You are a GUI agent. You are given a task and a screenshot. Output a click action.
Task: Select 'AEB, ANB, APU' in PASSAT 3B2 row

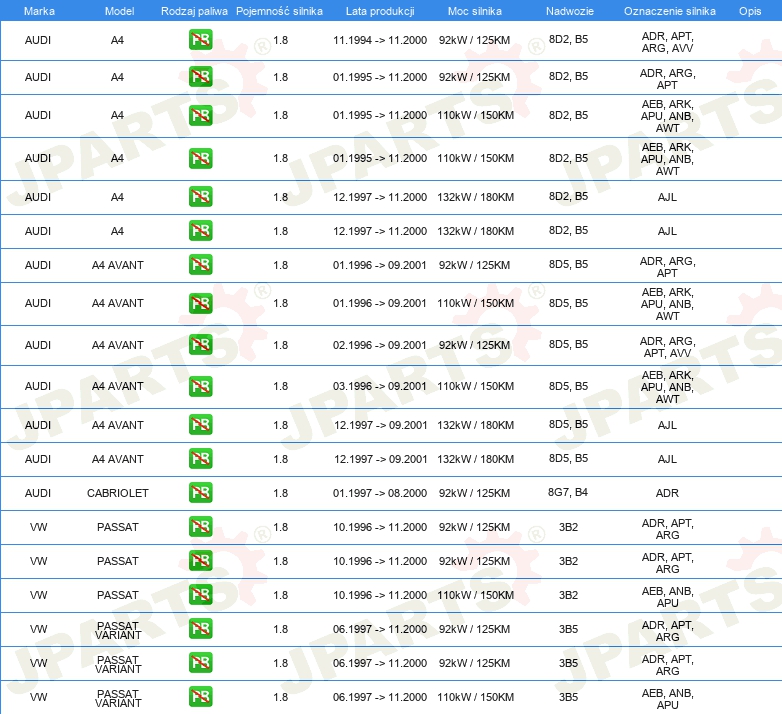[667, 597]
